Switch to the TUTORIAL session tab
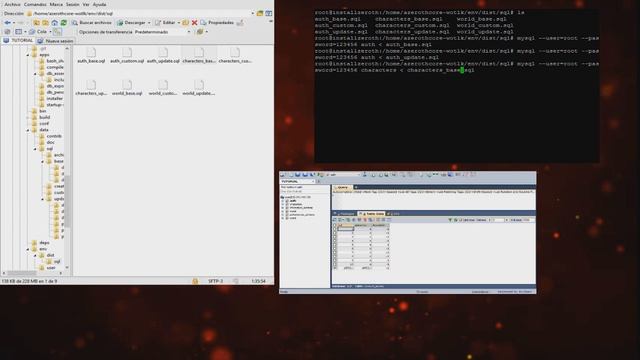 tap(18, 40)
